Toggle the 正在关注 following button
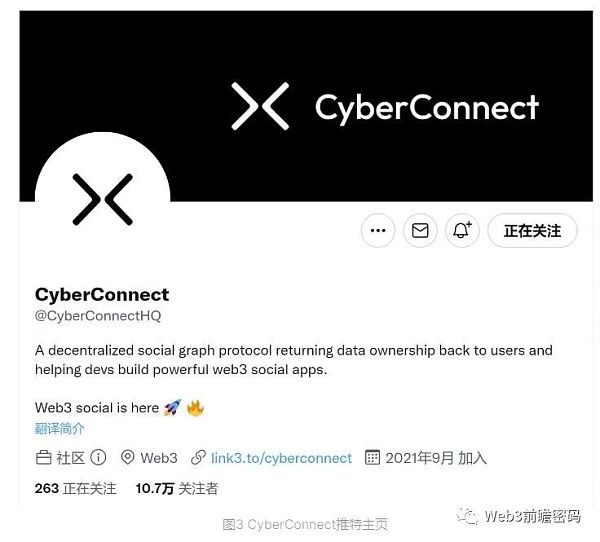Screen dimensions: 600x542 pyautogui.click(x=532, y=230)
